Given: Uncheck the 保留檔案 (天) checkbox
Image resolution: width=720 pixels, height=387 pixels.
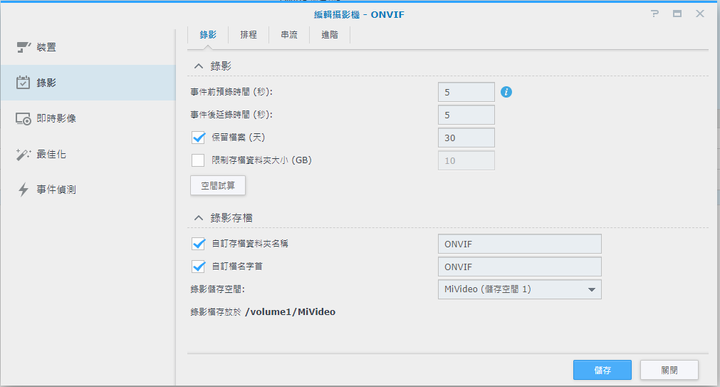Looking at the screenshot, I should 198,137.
